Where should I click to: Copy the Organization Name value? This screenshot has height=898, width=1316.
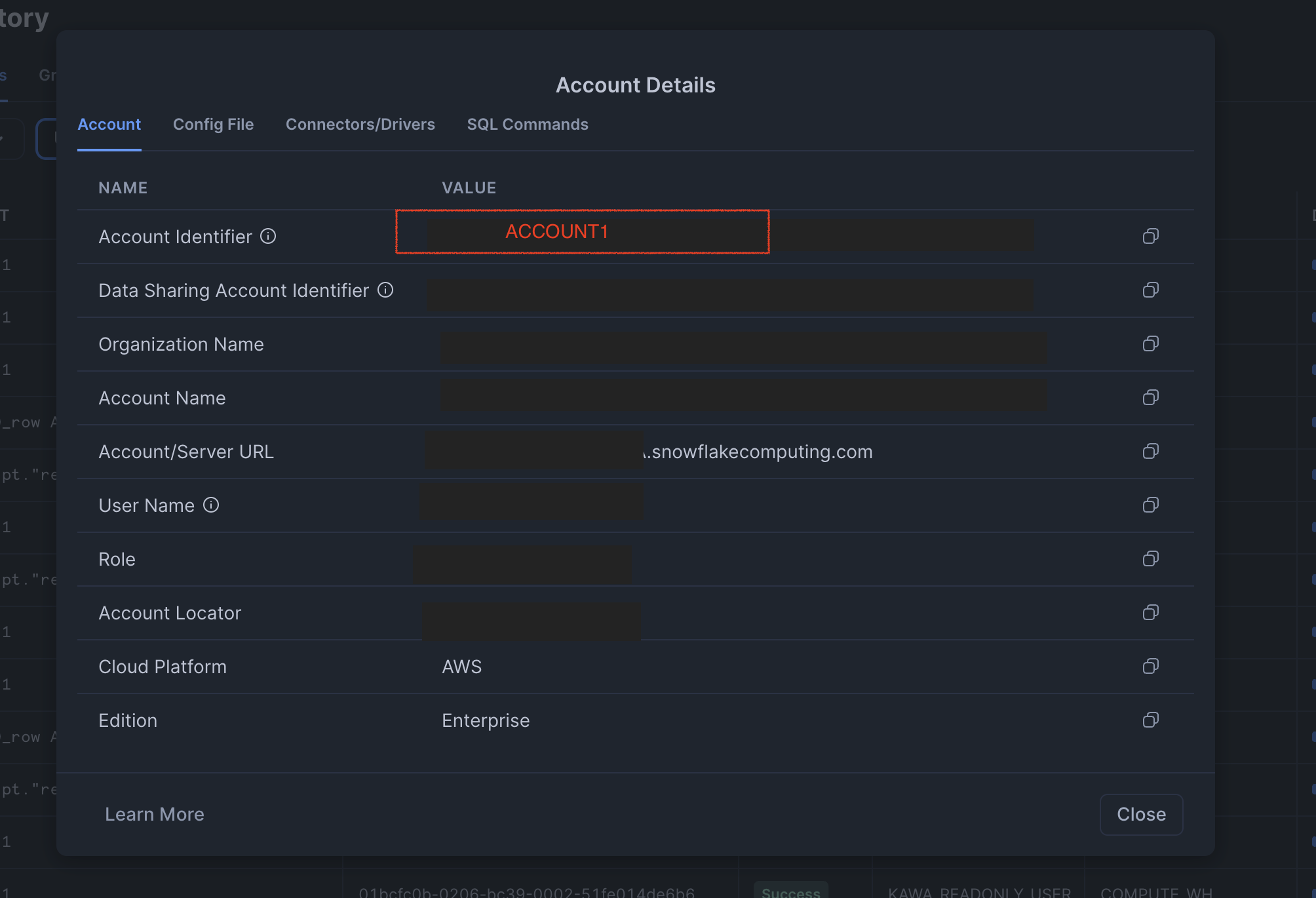[x=1150, y=343]
